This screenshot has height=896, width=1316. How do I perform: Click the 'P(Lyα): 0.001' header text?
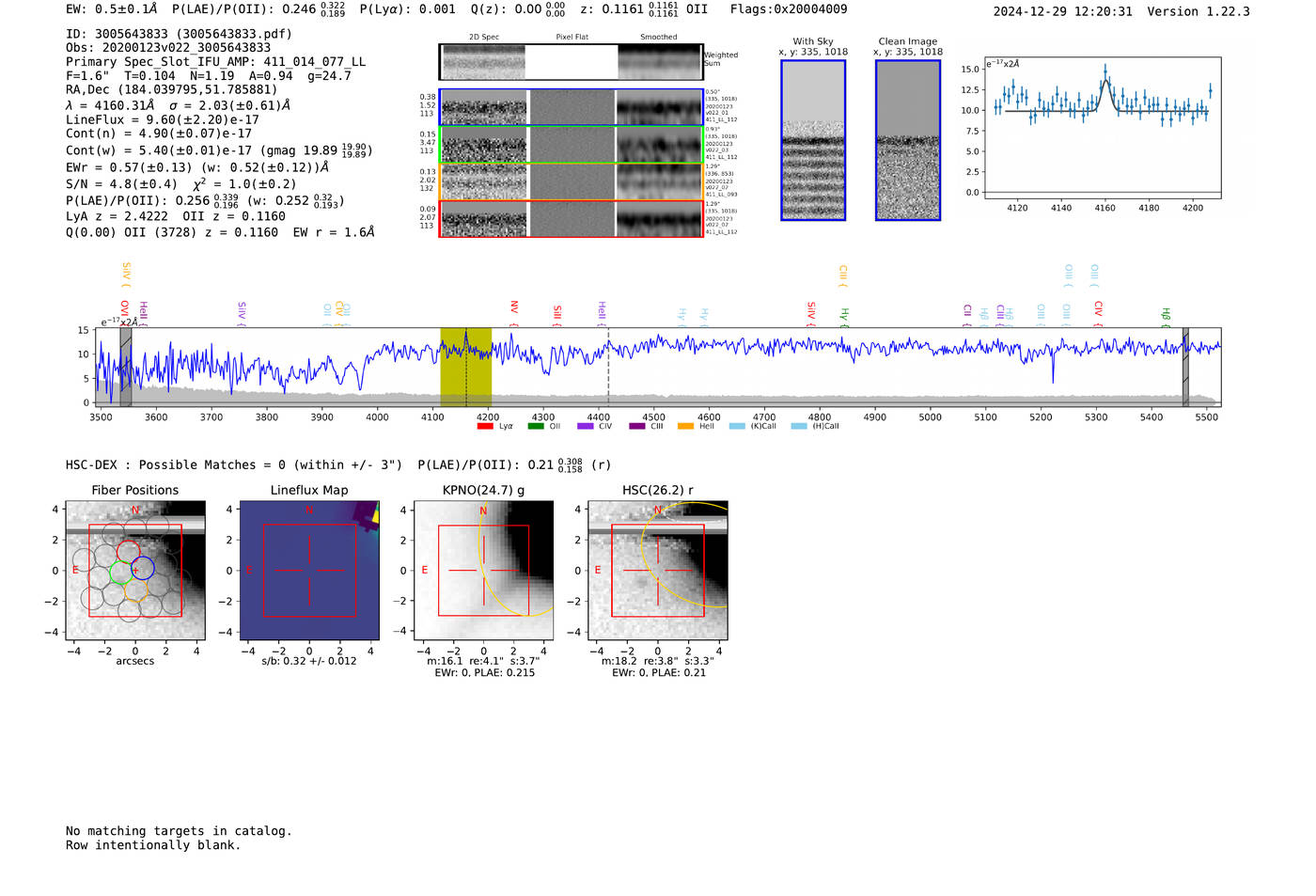pyautogui.click(x=408, y=8)
